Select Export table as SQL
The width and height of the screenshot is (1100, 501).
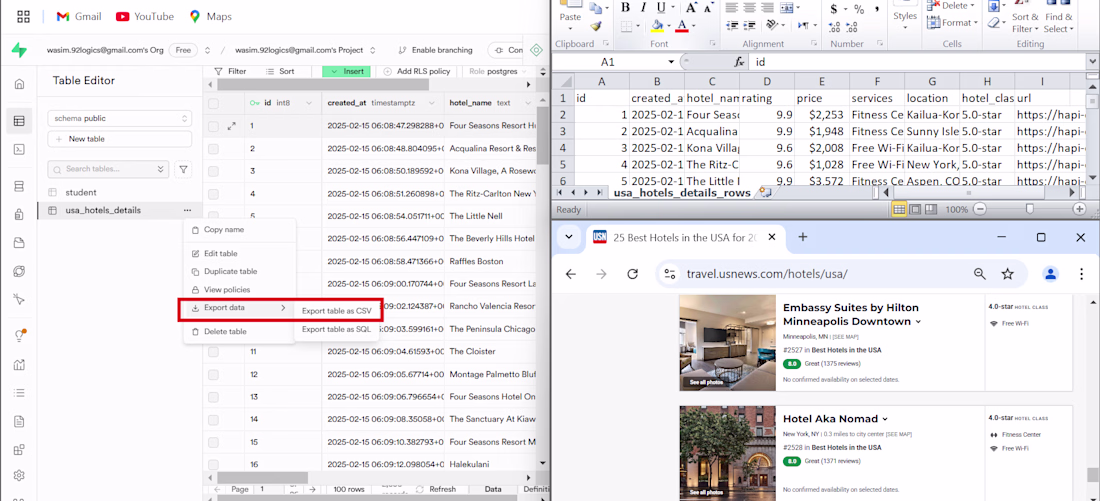[x=337, y=329]
